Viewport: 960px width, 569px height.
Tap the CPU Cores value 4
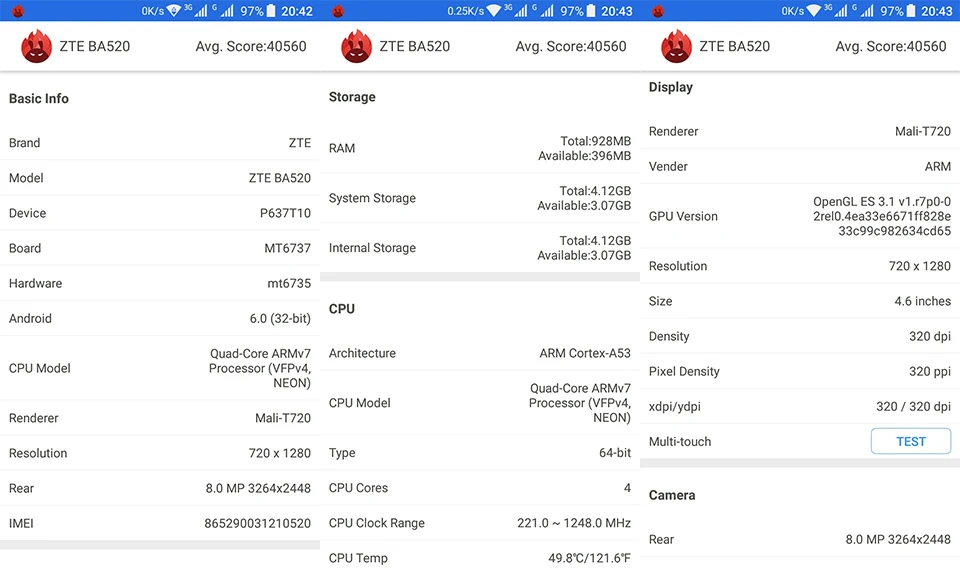(628, 488)
